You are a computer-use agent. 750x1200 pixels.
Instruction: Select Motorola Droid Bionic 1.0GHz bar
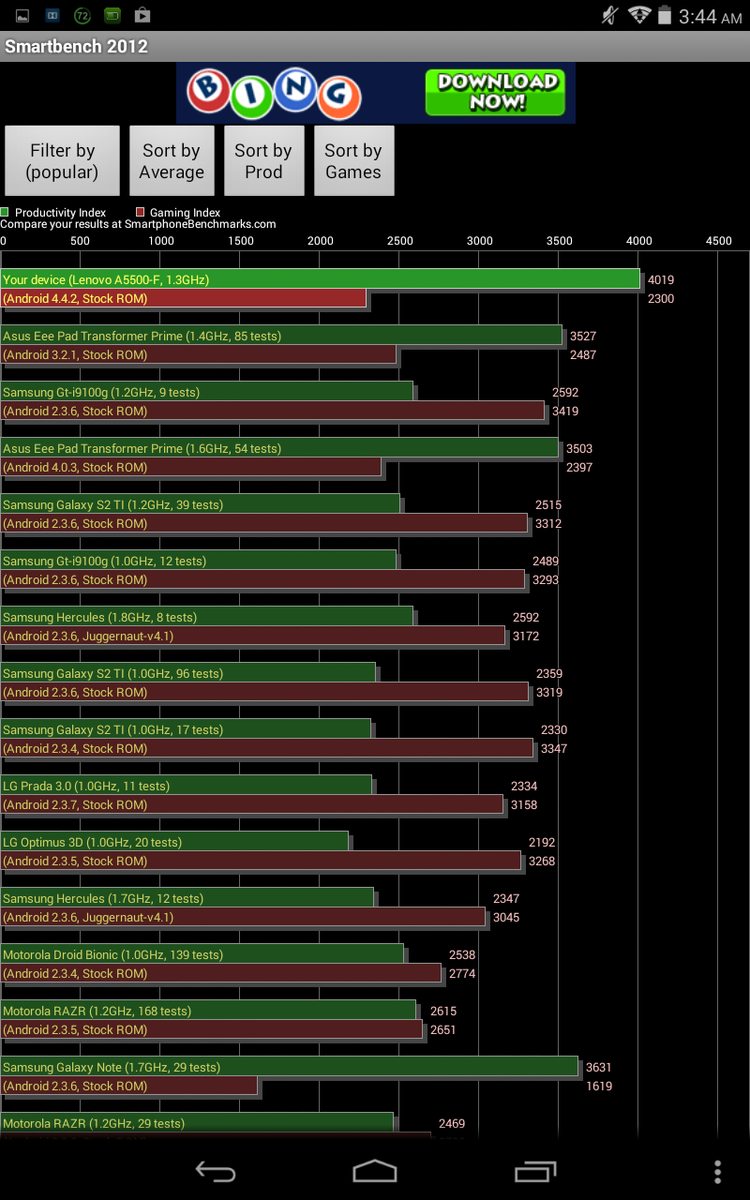click(202, 953)
